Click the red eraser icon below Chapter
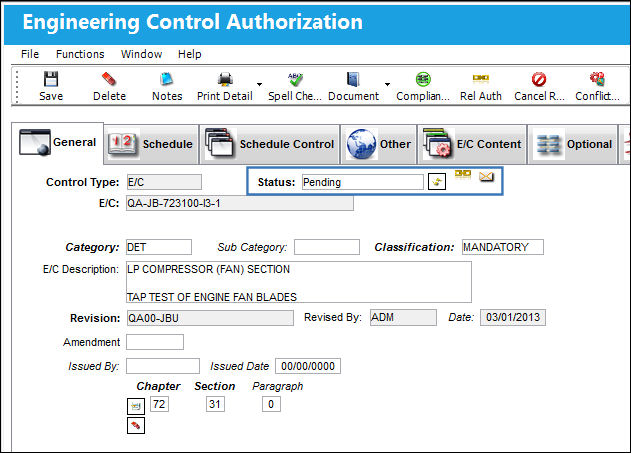 pos(136,425)
